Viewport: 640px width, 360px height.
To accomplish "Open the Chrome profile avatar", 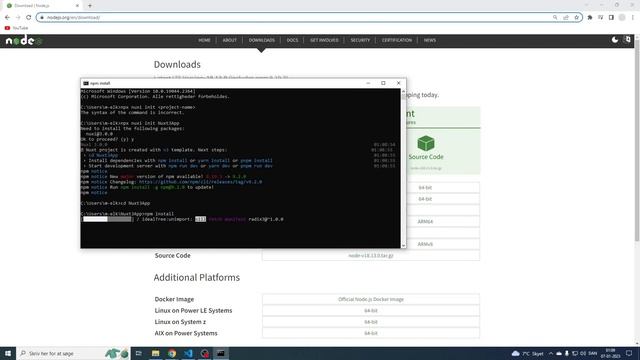I will (x=622, y=18).
